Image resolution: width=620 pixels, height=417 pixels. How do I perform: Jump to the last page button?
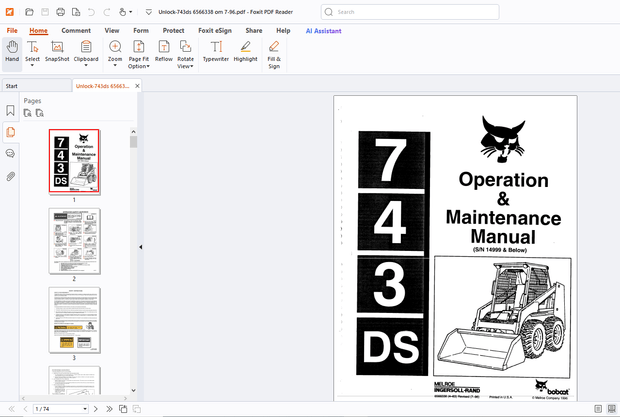[109, 409]
